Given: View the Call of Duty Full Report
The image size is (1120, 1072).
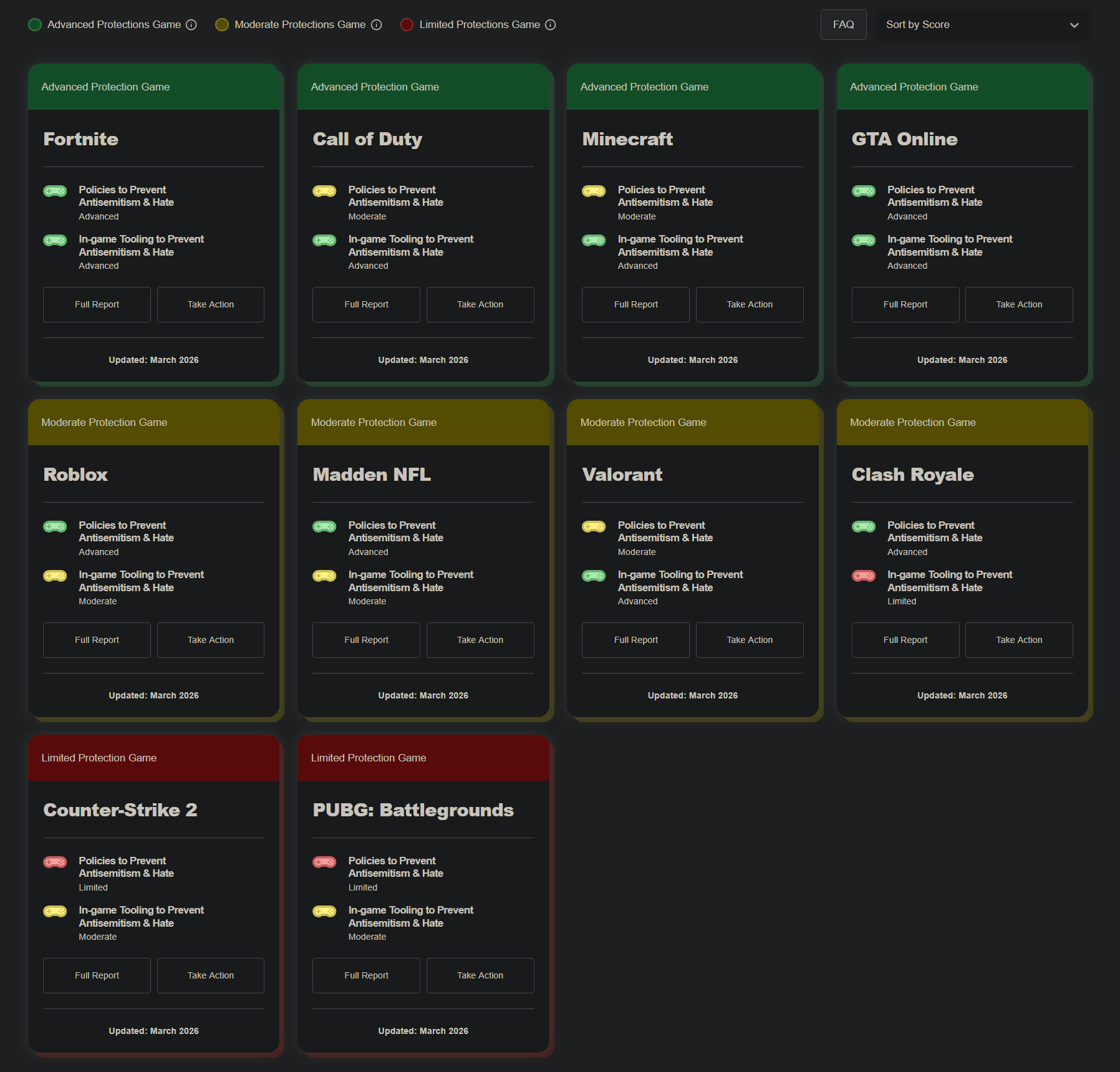Looking at the screenshot, I should click(x=366, y=304).
